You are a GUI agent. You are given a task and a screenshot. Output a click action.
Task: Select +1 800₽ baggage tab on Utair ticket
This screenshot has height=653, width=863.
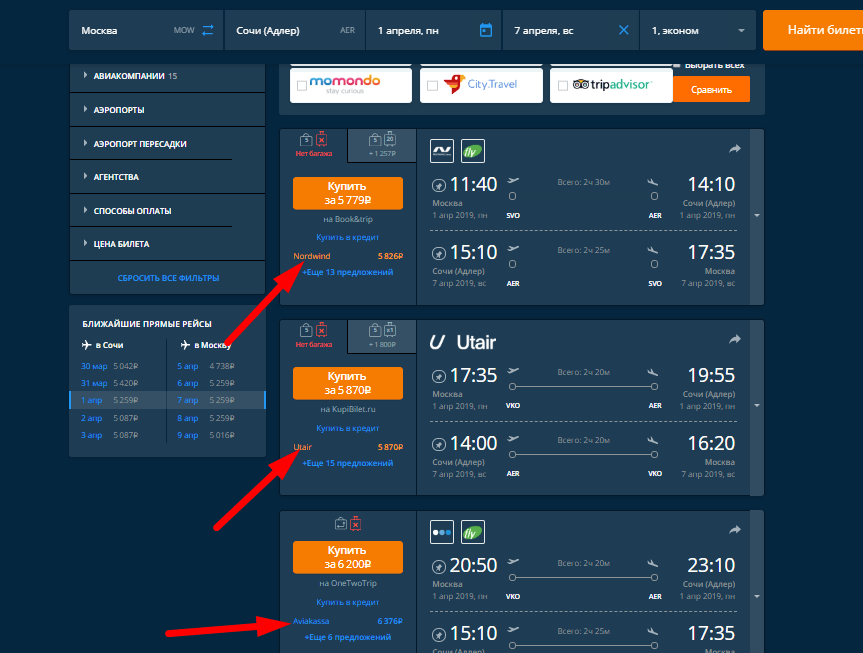coord(382,336)
